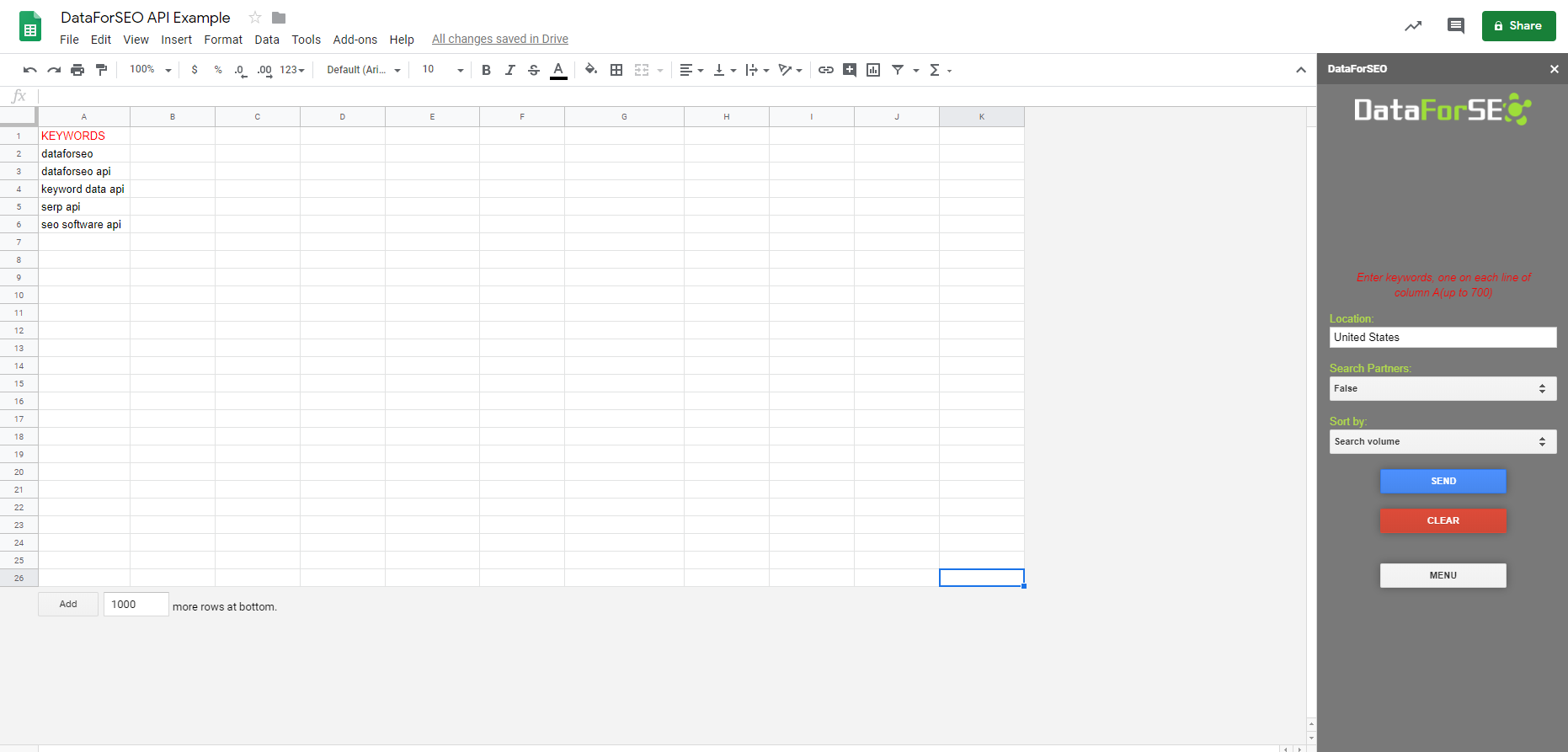Click the merge cells icon

(642, 70)
